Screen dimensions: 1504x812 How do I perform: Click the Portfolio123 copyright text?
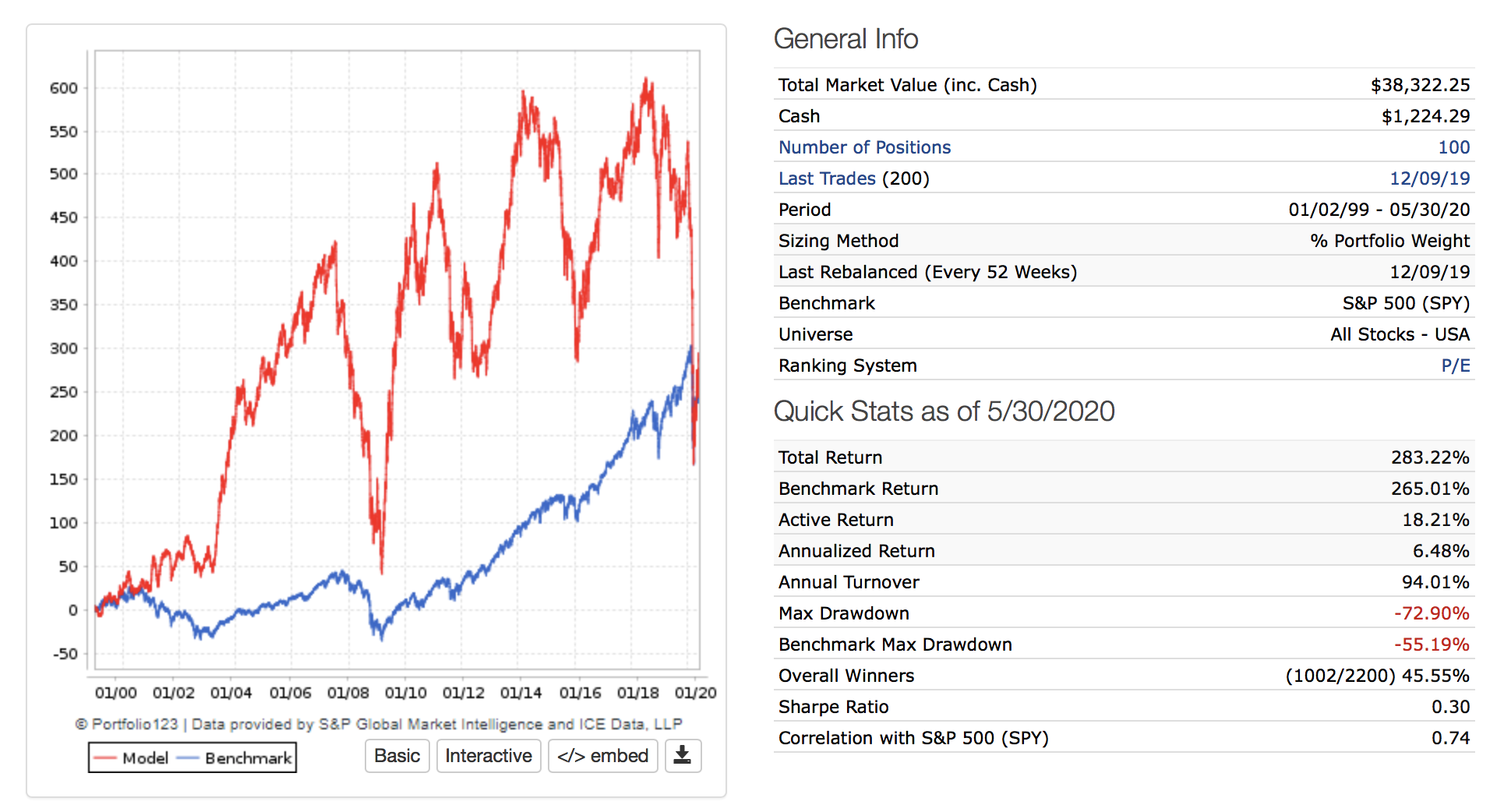(379, 724)
